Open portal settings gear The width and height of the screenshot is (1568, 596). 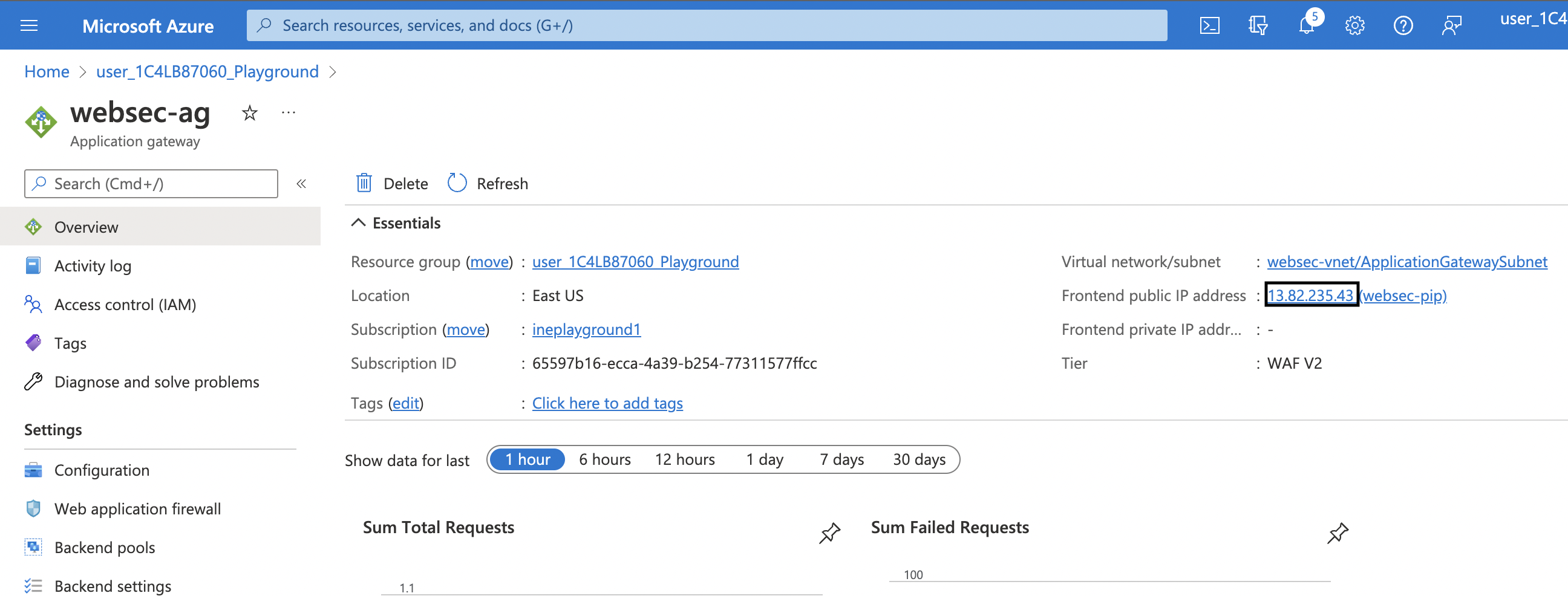click(x=1354, y=25)
